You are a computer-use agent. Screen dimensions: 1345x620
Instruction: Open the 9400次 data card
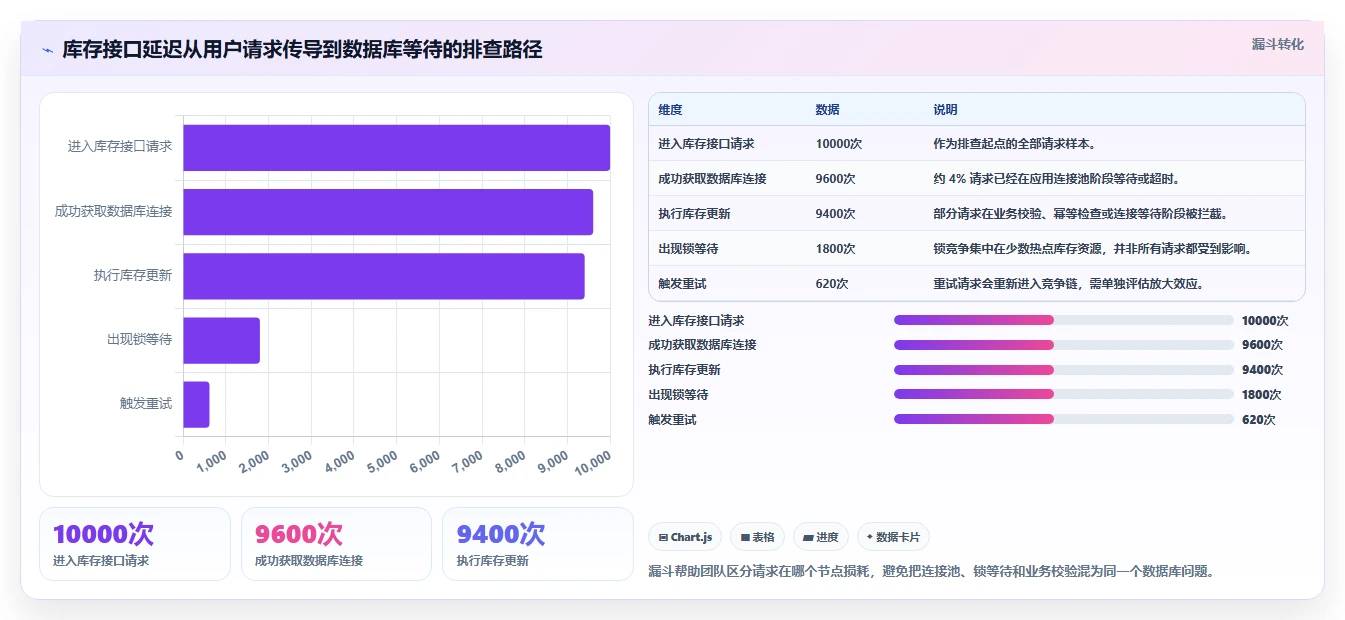coord(538,544)
